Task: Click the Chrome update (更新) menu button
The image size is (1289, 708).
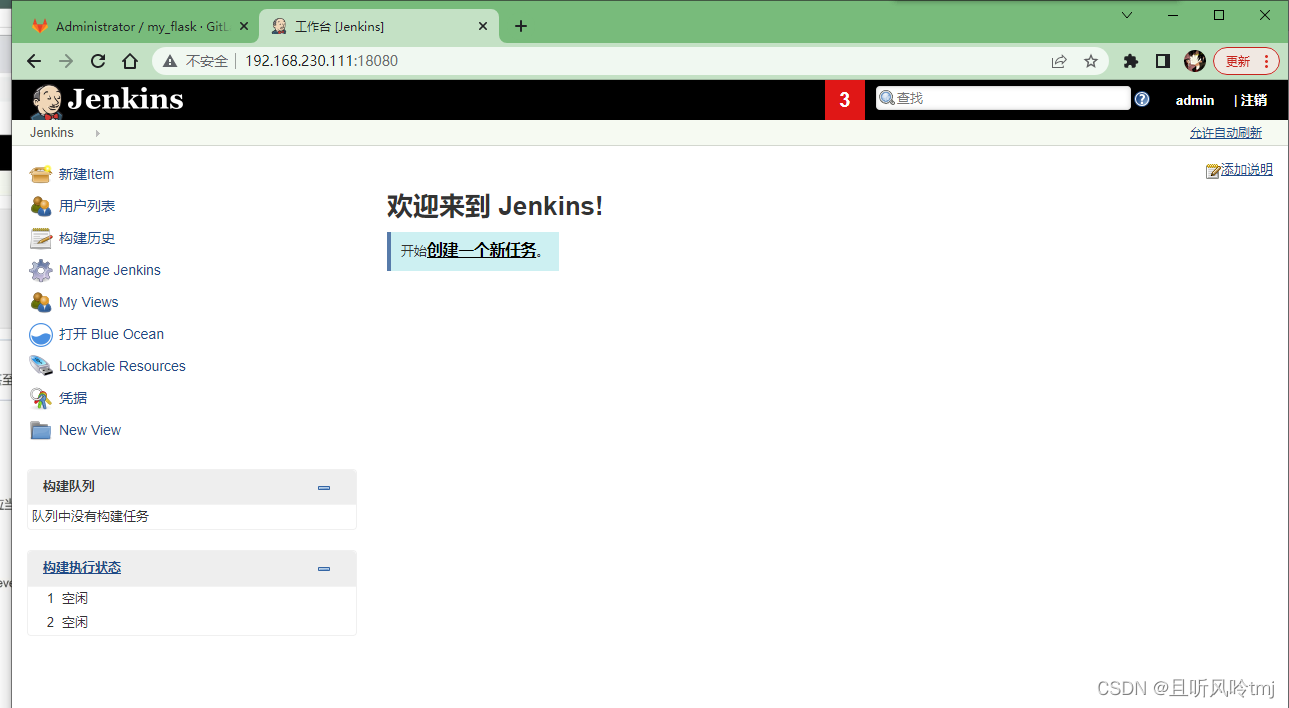Action: (1246, 61)
